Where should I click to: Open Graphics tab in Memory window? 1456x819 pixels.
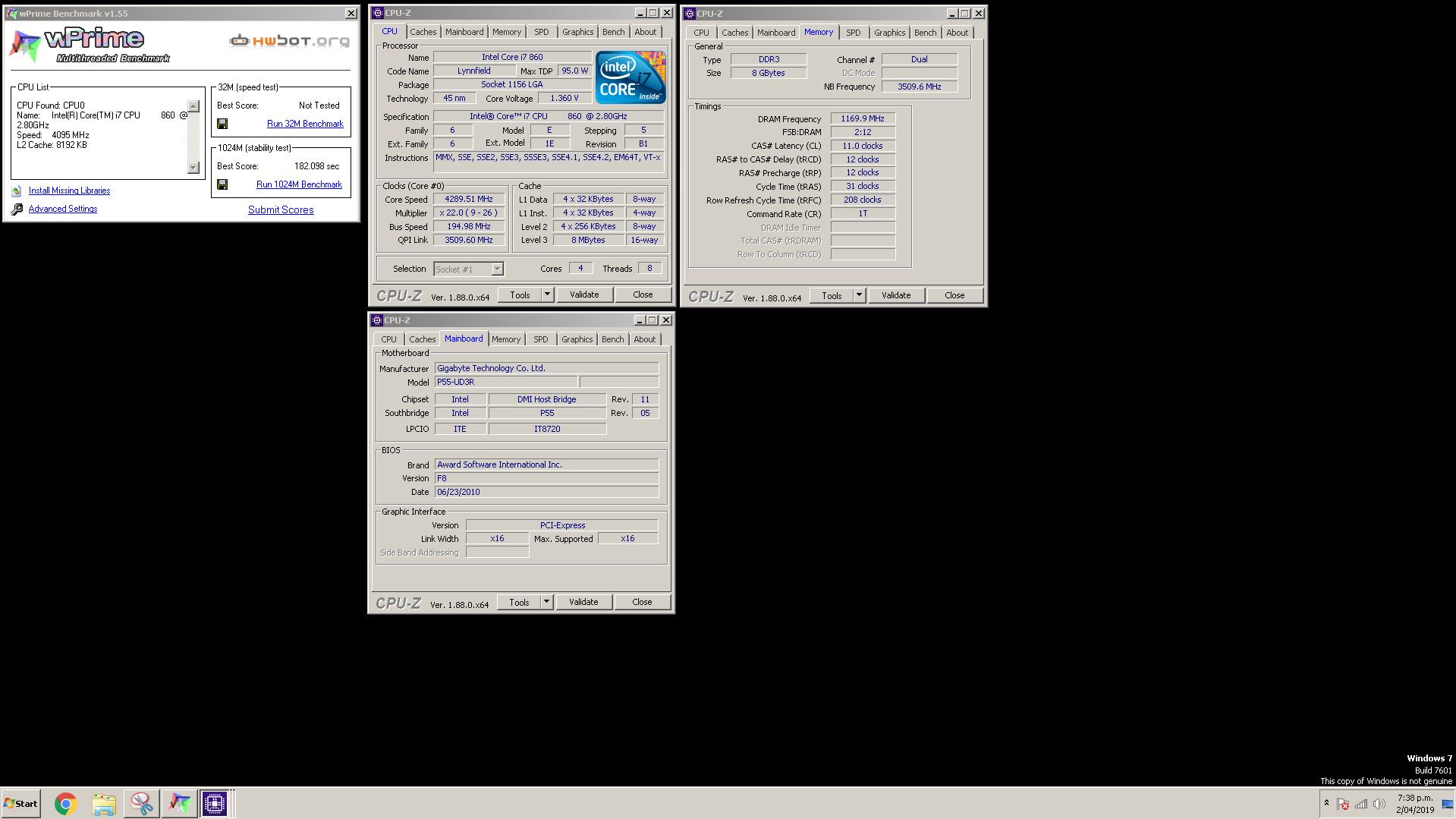point(889,33)
